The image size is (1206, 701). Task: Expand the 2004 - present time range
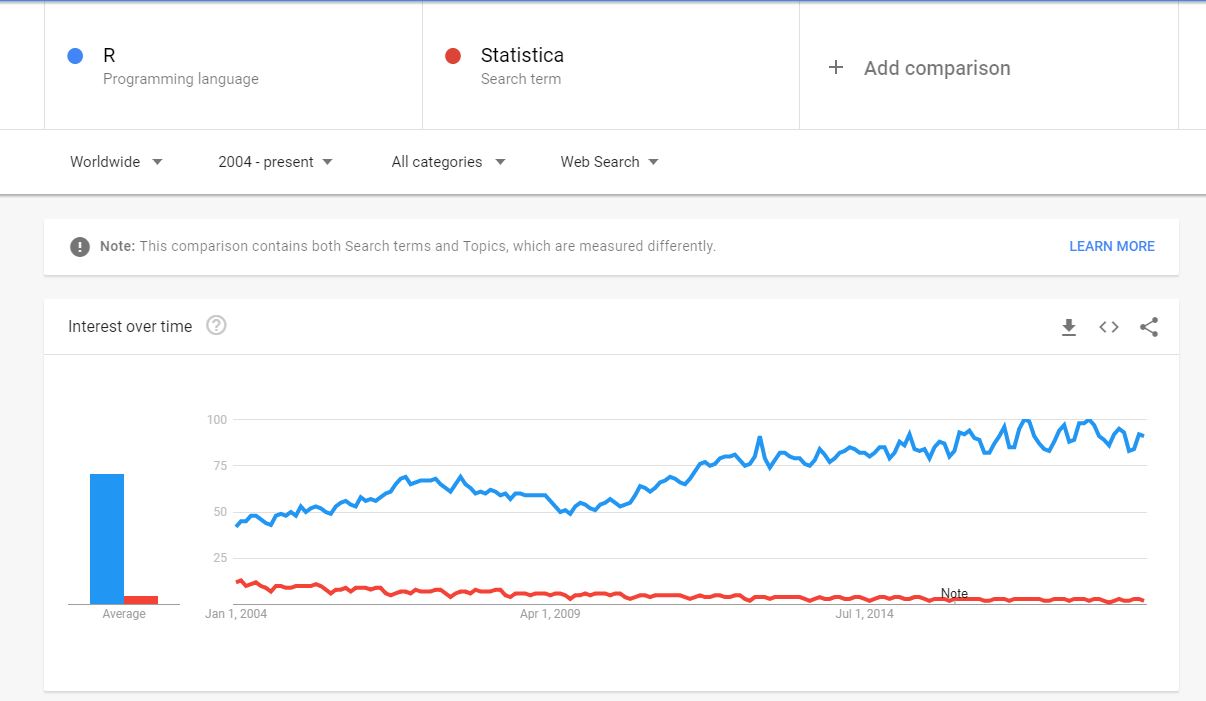pos(275,162)
